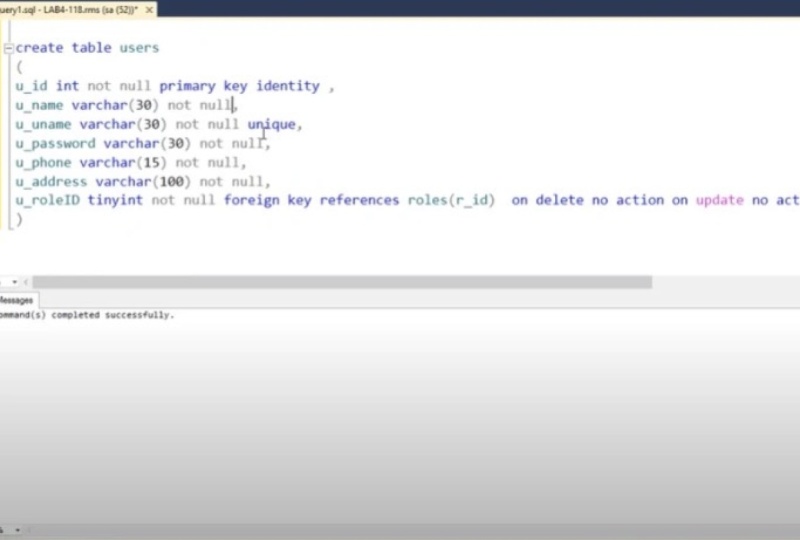This screenshot has width=800, height=540.
Task: Click the 'varchar(100)' data type
Action: tap(143, 182)
